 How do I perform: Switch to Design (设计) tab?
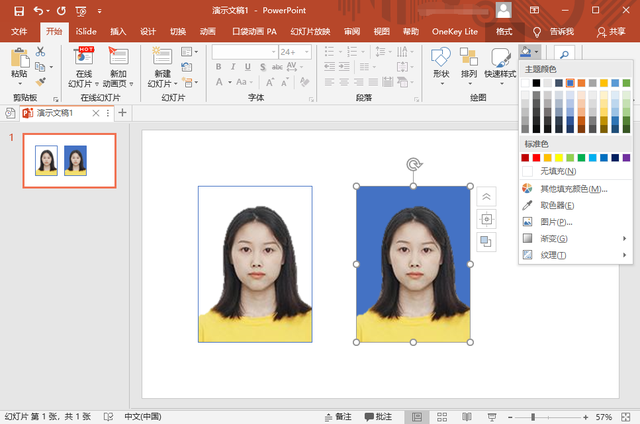tap(148, 32)
